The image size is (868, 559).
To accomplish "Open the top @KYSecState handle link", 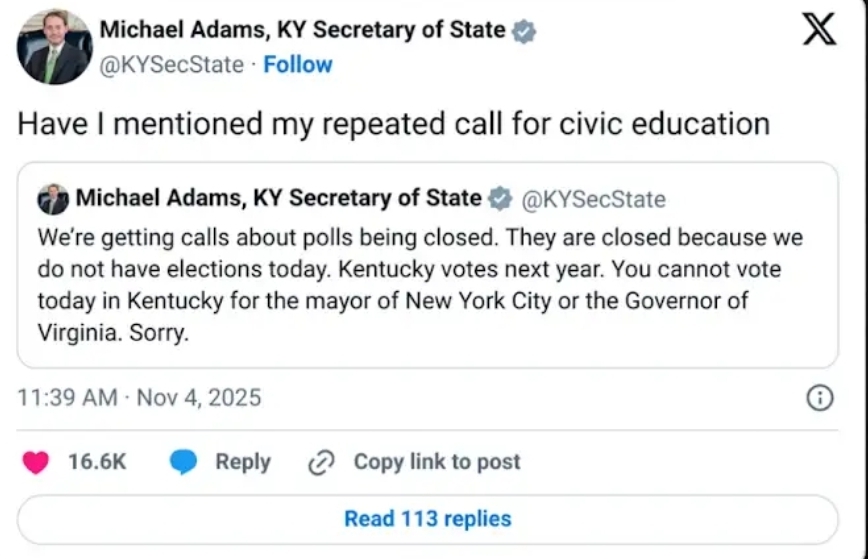I will pyautogui.click(x=171, y=65).
